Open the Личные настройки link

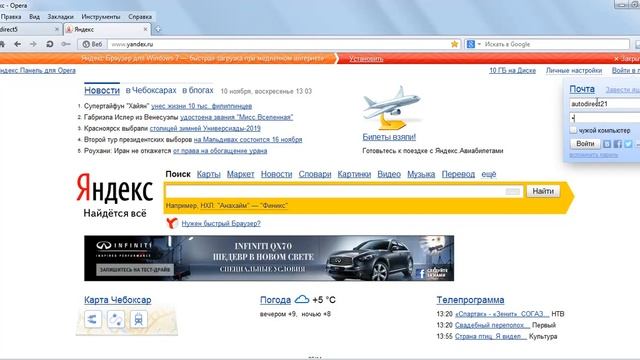pyautogui.click(x=573, y=70)
